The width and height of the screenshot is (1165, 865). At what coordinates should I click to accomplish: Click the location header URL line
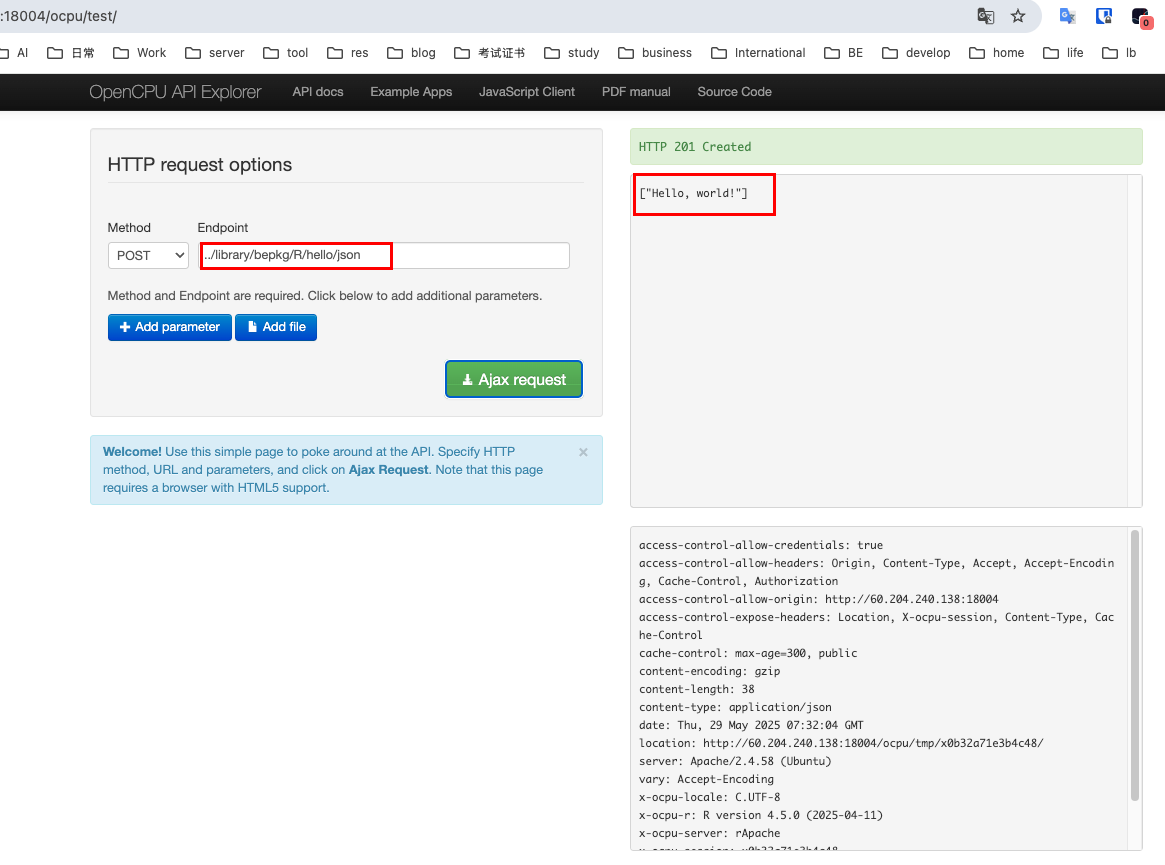[x=841, y=743]
